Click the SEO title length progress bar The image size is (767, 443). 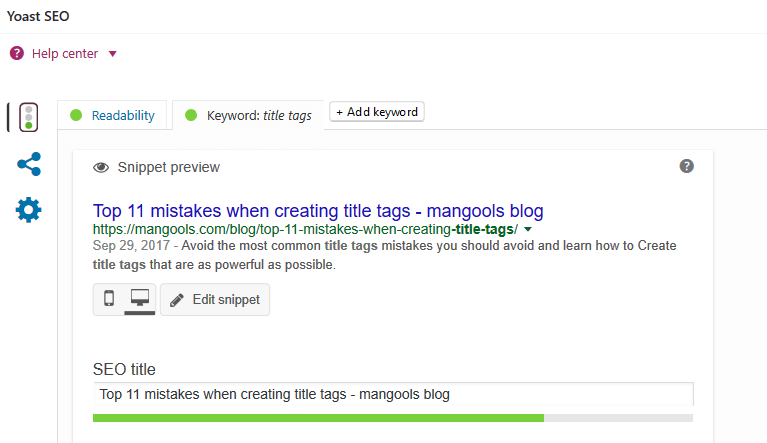pyautogui.click(x=392, y=417)
